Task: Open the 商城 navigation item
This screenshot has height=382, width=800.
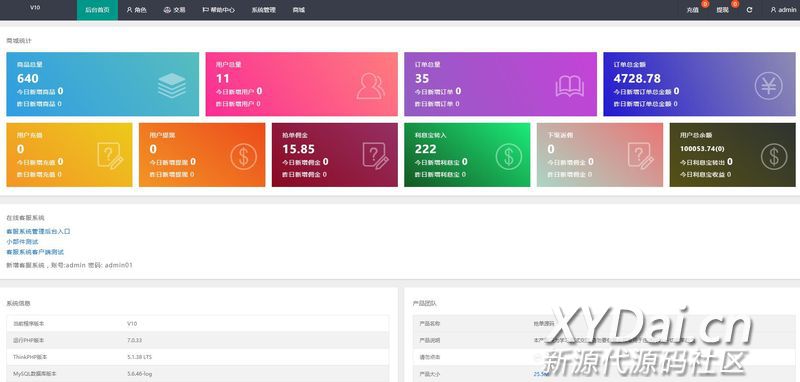Action: pyautogui.click(x=298, y=10)
